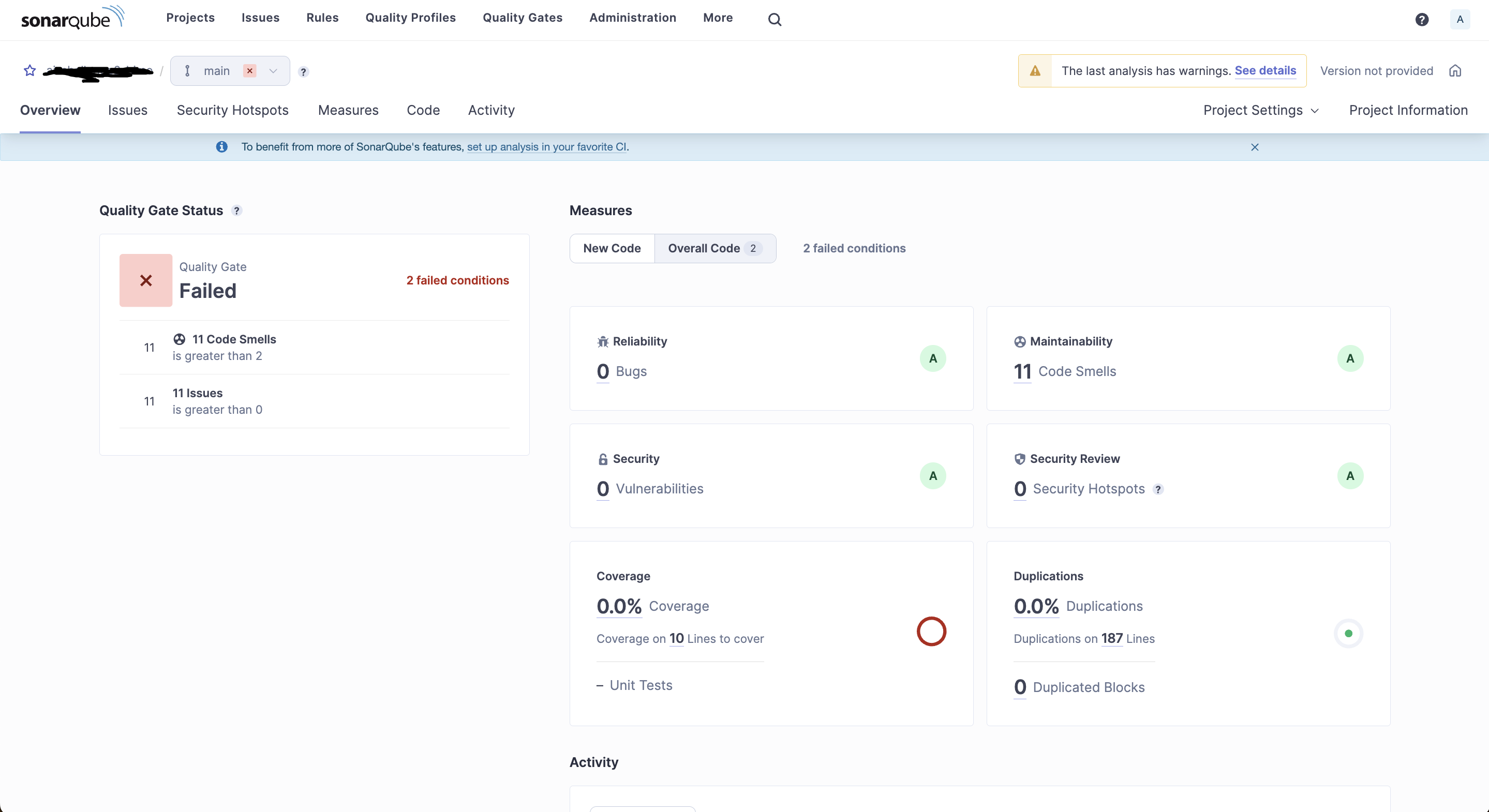Click the Reliability bug icon
The image size is (1489, 812).
point(603,341)
